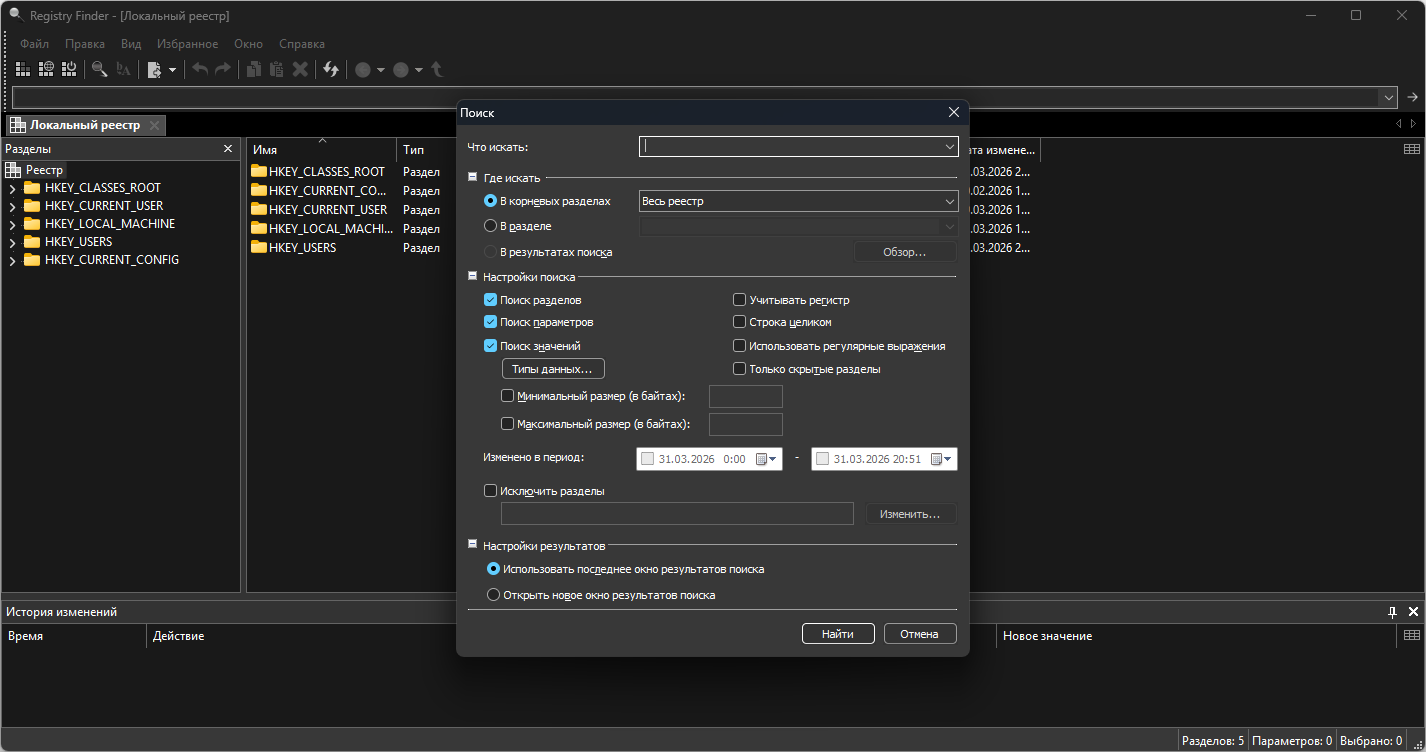Choose Открыть новое окно результатов поиска option
The width and height of the screenshot is (1426, 752).
tap(493, 595)
